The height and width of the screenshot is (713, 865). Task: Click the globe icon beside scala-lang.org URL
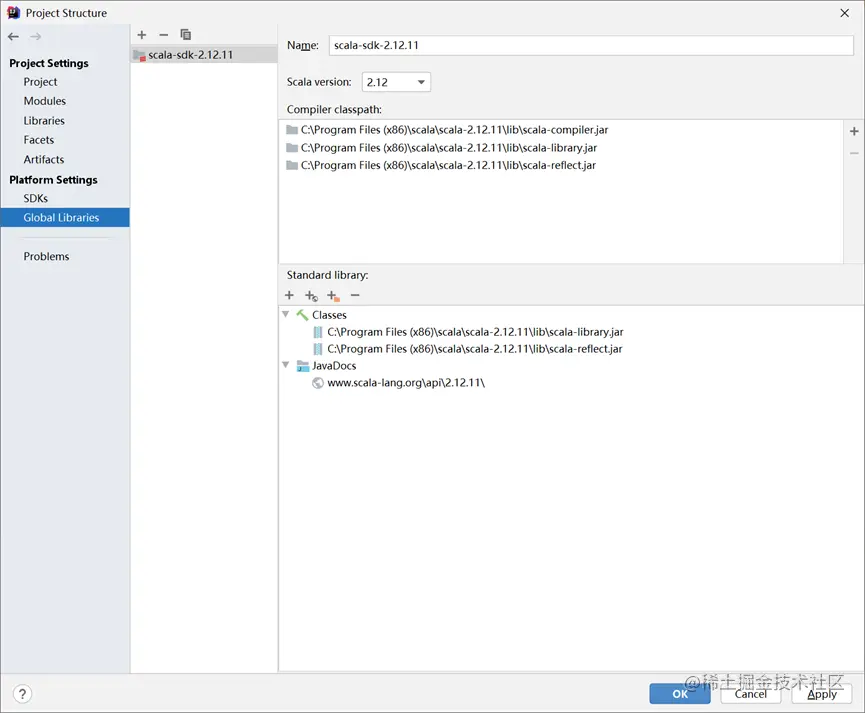(318, 383)
